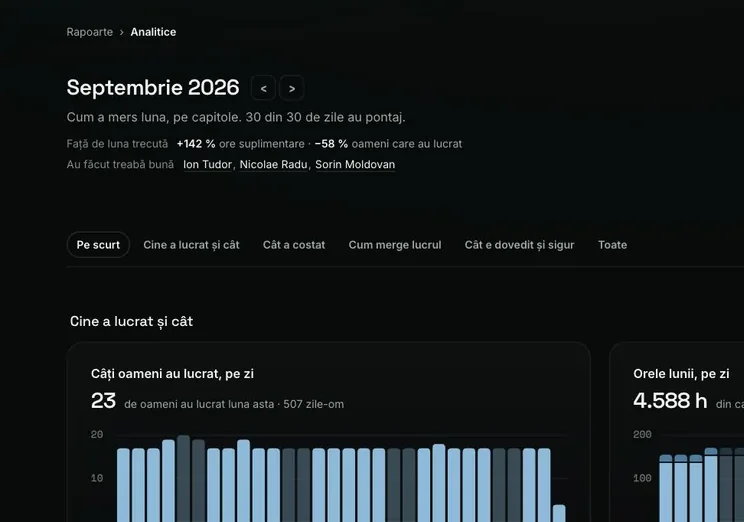The height and width of the screenshot is (522, 744).
Task: Click the 507 zile-om summary text
Action: 314,404
